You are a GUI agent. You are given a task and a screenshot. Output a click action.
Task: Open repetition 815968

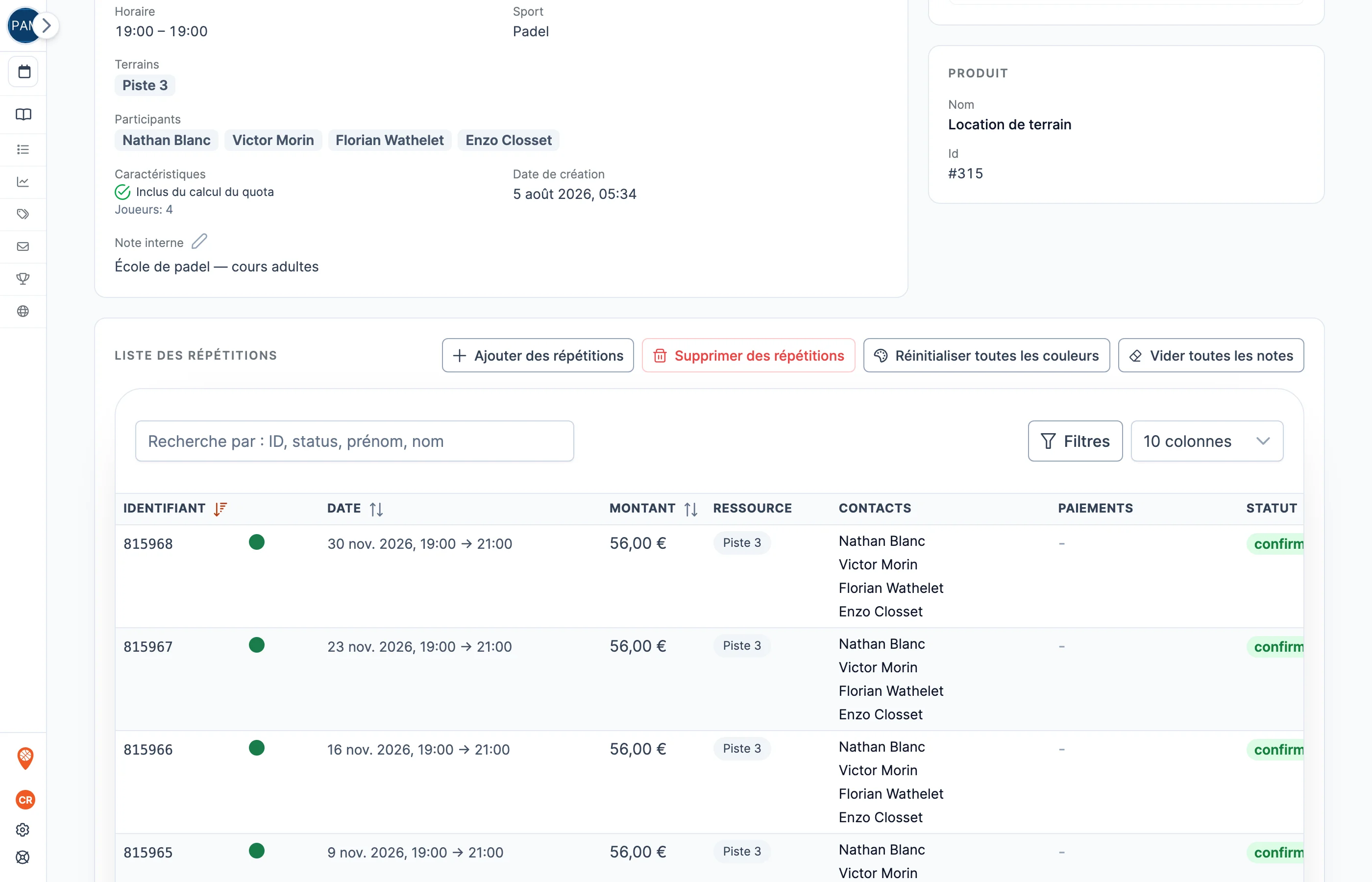[x=148, y=544]
